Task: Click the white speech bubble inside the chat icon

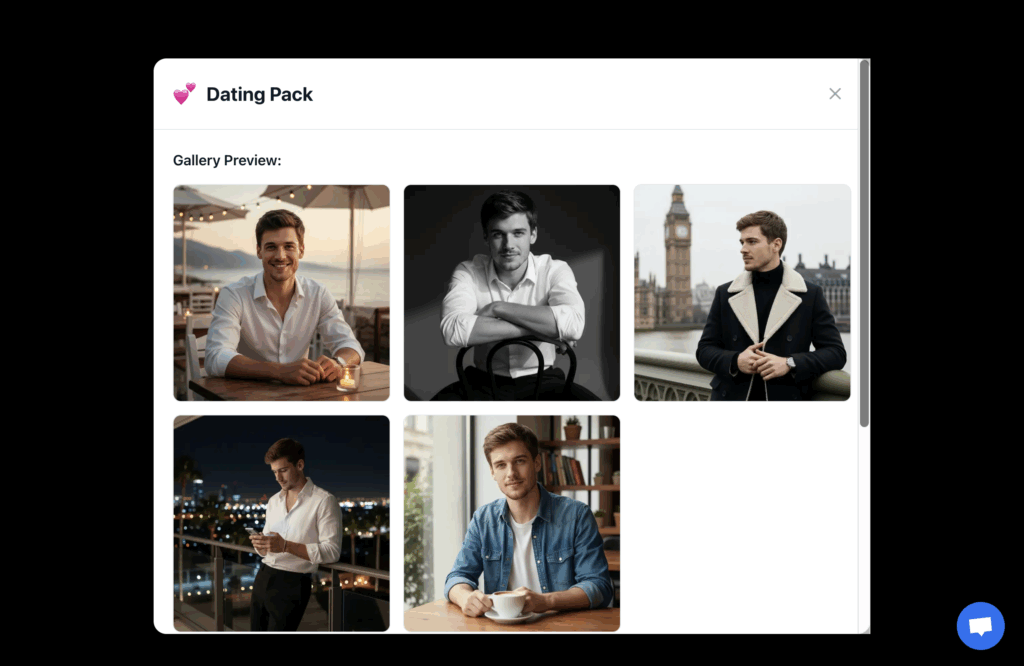Action: (980, 626)
